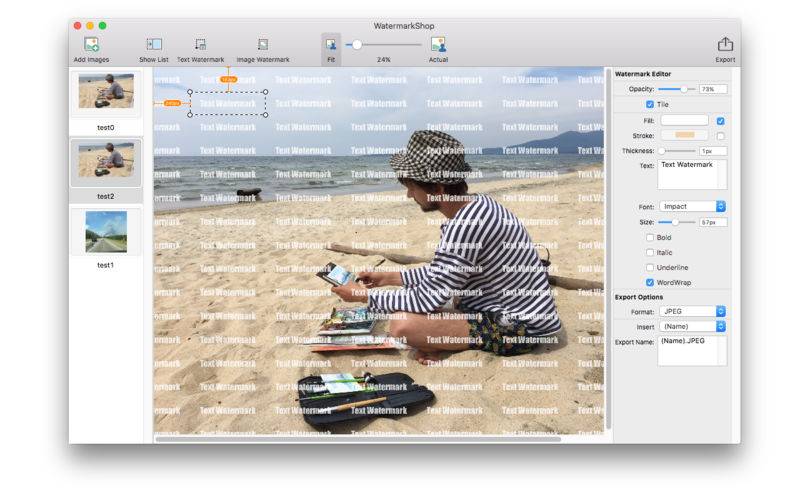
Task: Add an Image Watermark from the toolbar
Action: tap(263, 44)
